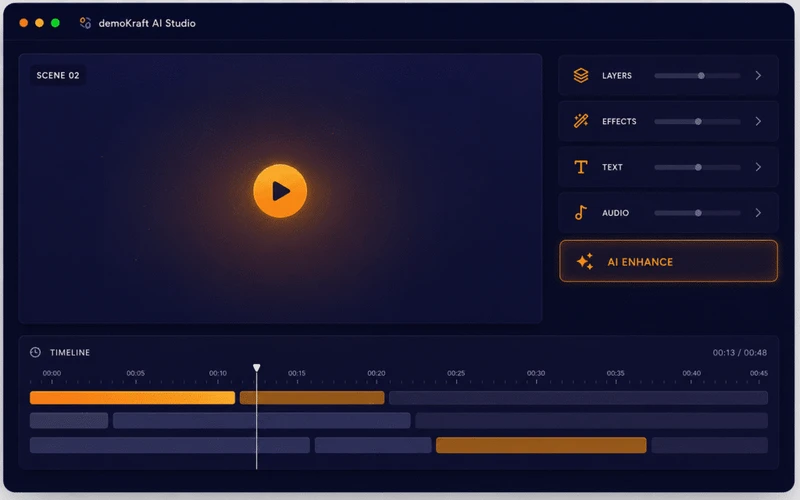Screen dimensions: 800x500
Task: Click the demoKraft AI Studio title
Action: click(x=147, y=23)
